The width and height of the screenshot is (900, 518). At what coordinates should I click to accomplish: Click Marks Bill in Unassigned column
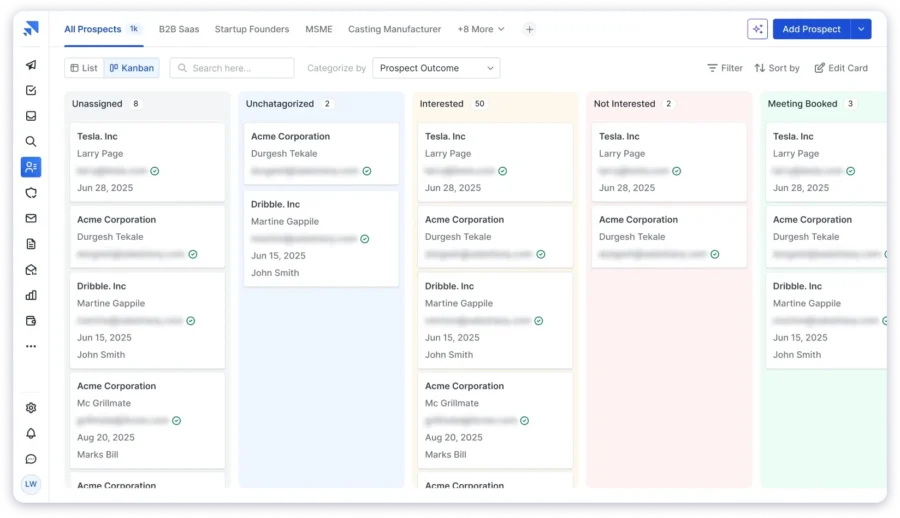click(x=98, y=455)
